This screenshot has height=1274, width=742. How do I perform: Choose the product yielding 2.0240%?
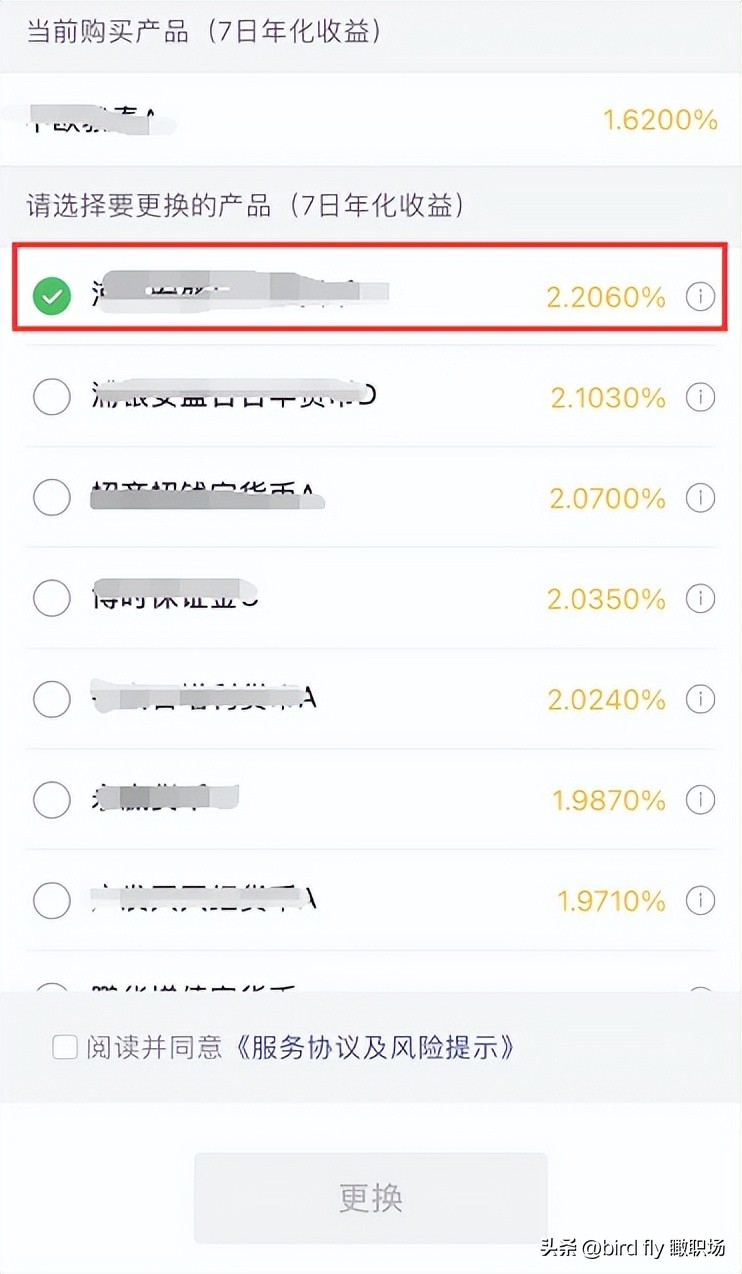tap(52, 699)
